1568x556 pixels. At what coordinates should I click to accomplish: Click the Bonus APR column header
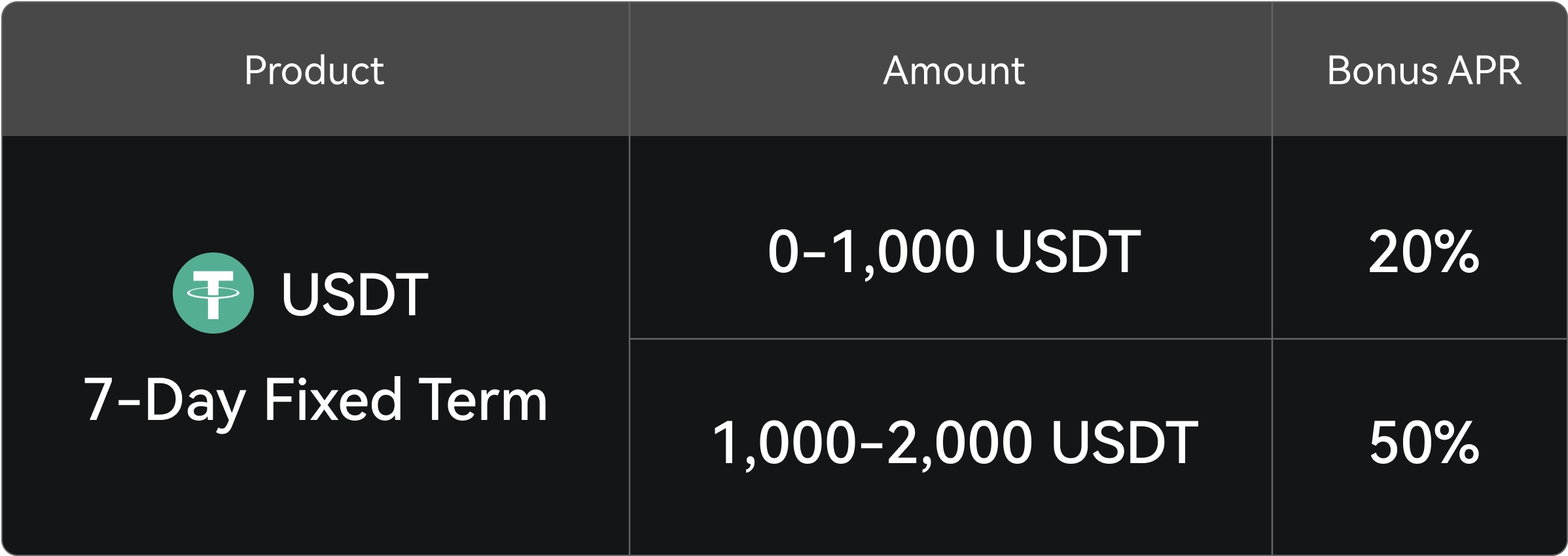(x=1423, y=70)
